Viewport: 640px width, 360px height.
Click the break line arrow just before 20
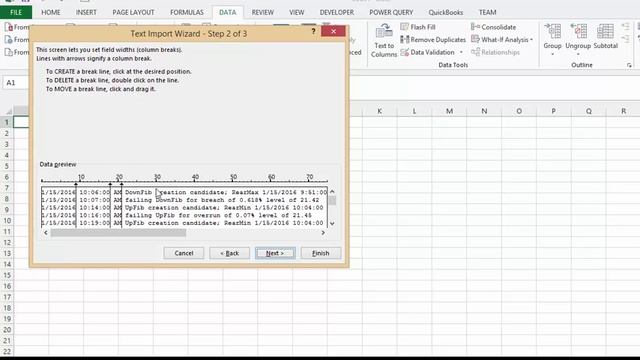coord(110,185)
